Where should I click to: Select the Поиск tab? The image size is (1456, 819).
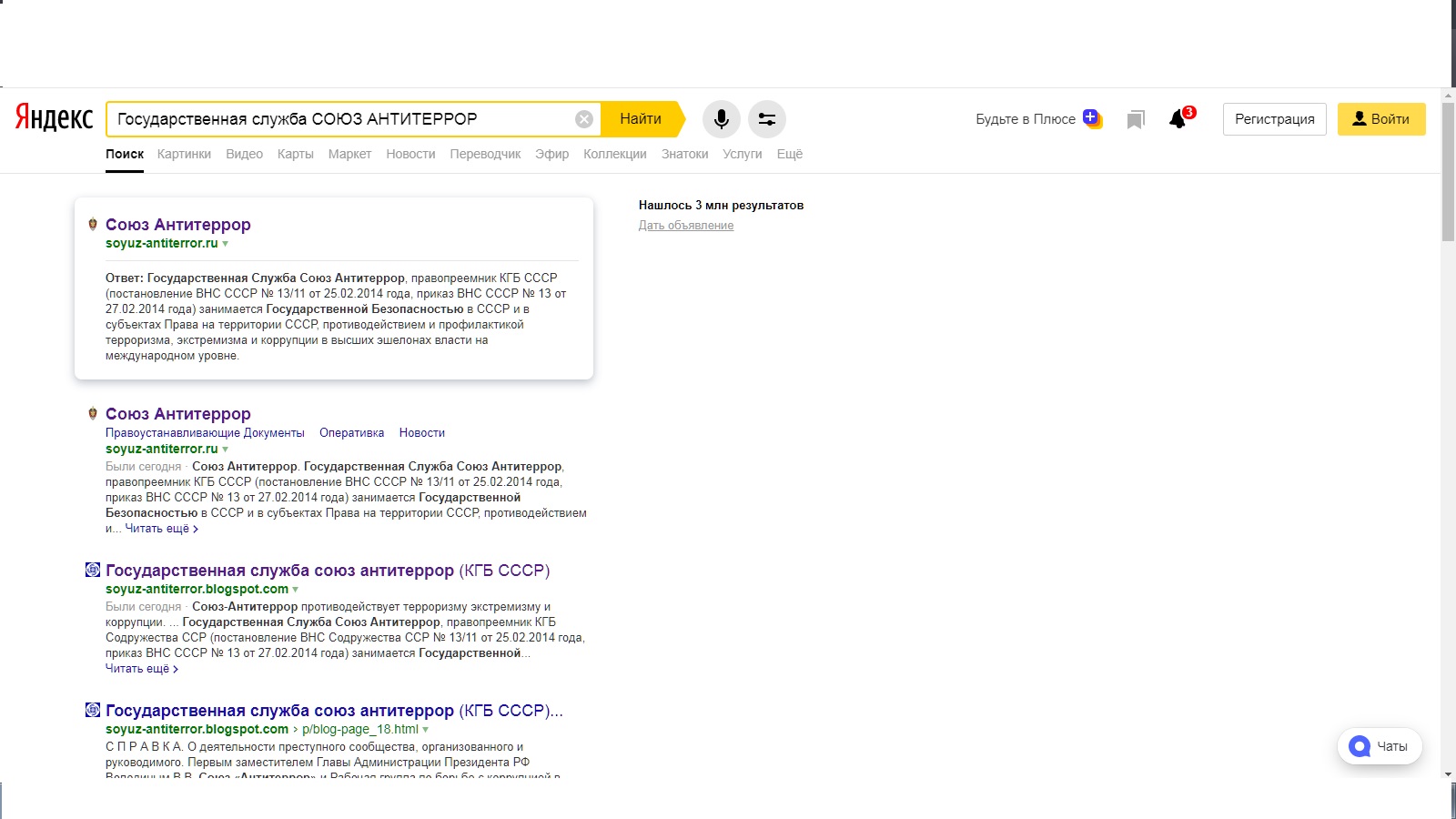(x=125, y=154)
